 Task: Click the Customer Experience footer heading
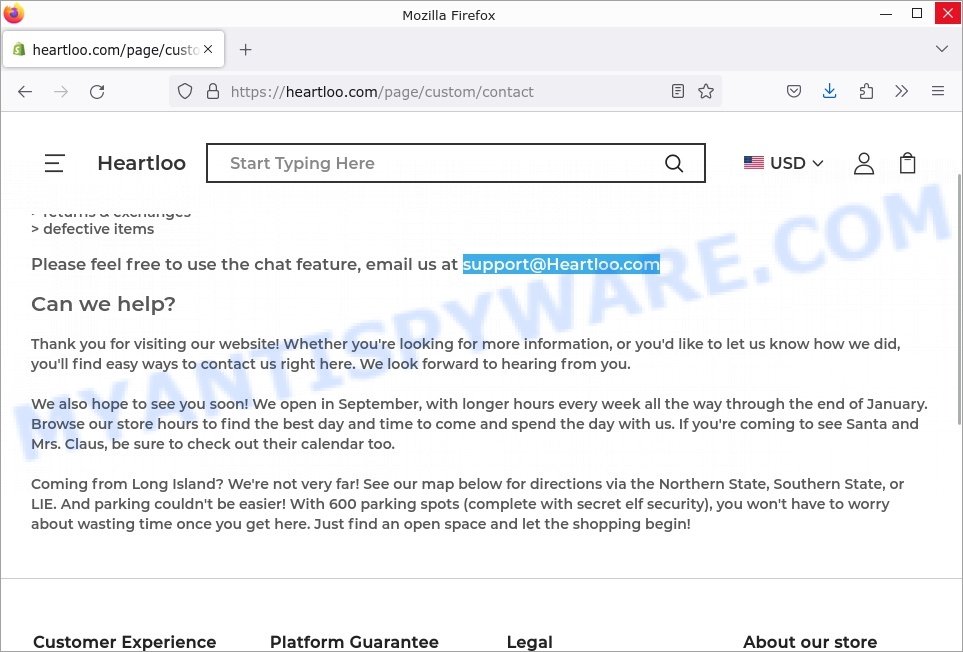point(125,642)
